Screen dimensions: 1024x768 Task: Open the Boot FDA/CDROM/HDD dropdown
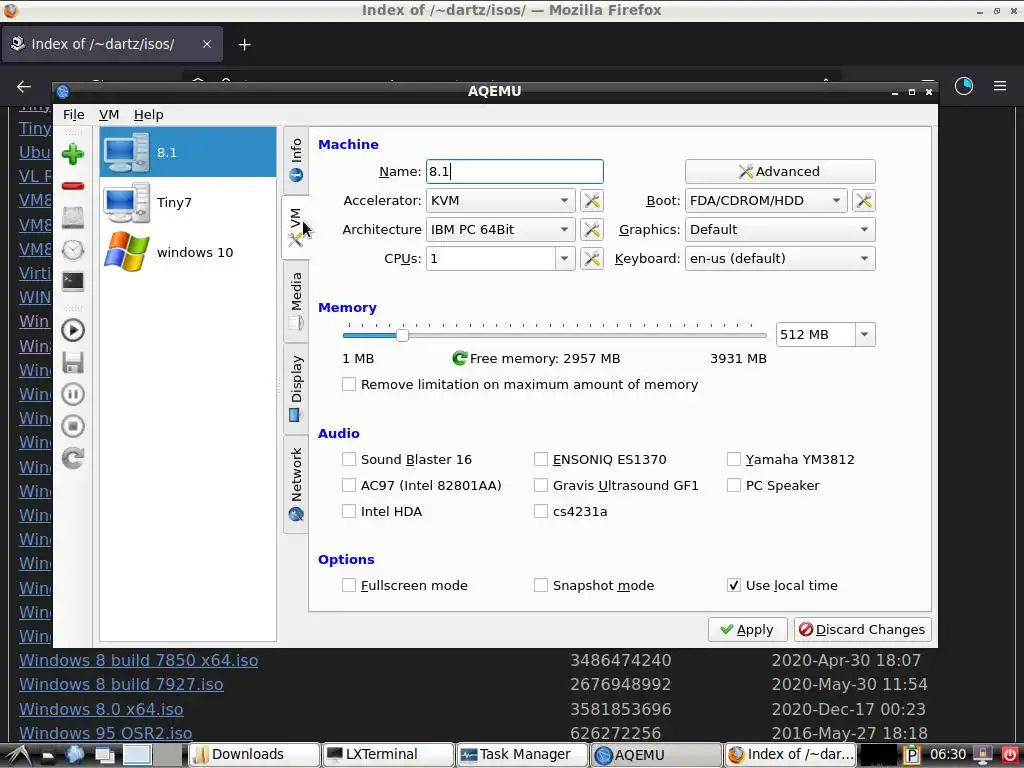coord(766,200)
